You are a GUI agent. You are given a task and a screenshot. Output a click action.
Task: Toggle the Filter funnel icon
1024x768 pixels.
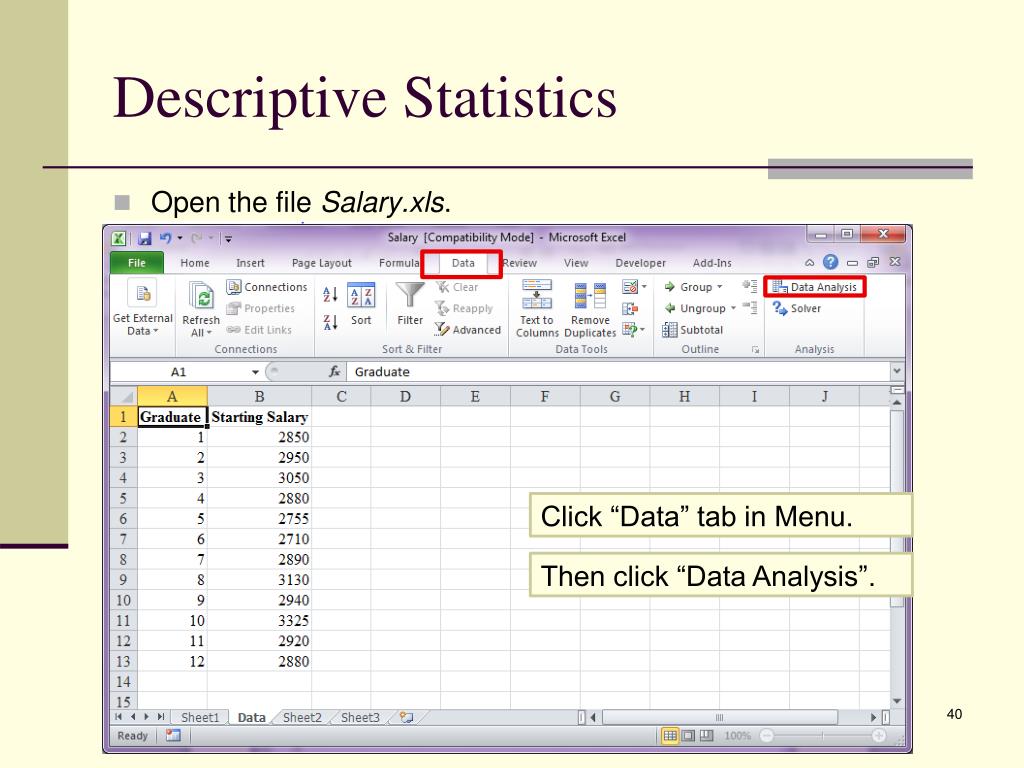pos(410,295)
